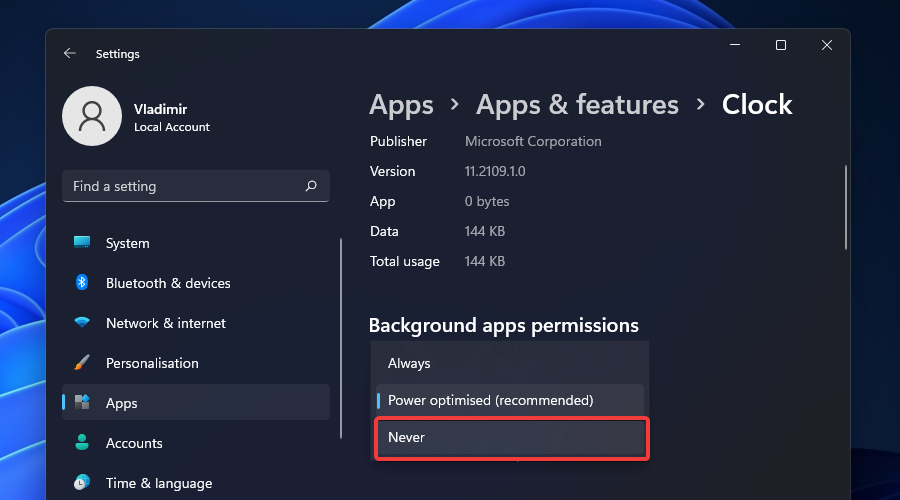The width and height of the screenshot is (900, 500).
Task: Click the Background apps permissions heading
Action: [503, 325]
